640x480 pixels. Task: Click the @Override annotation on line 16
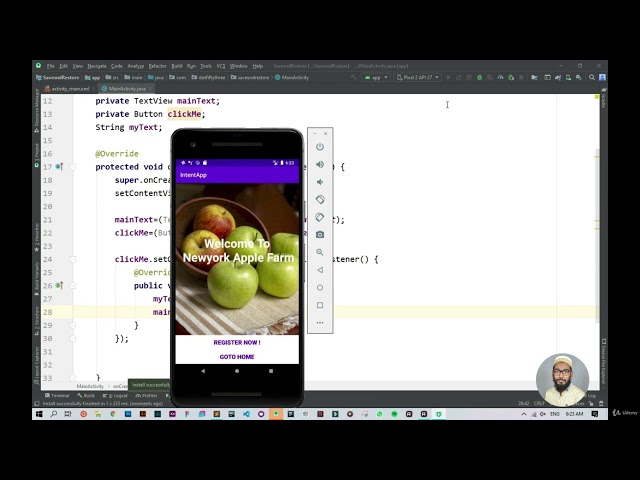pyautogui.click(x=117, y=154)
